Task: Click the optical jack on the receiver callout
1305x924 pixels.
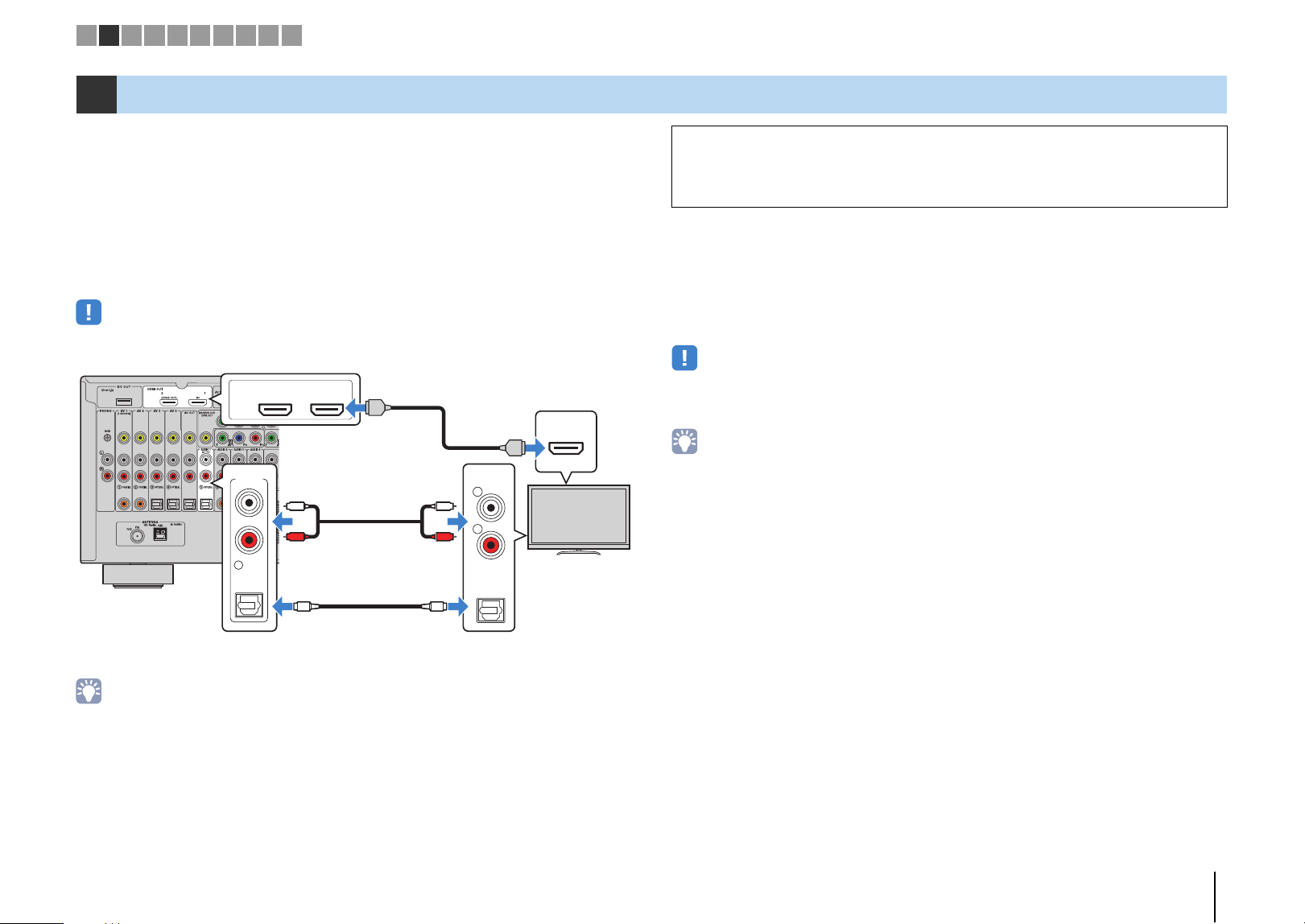Action: click(248, 606)
